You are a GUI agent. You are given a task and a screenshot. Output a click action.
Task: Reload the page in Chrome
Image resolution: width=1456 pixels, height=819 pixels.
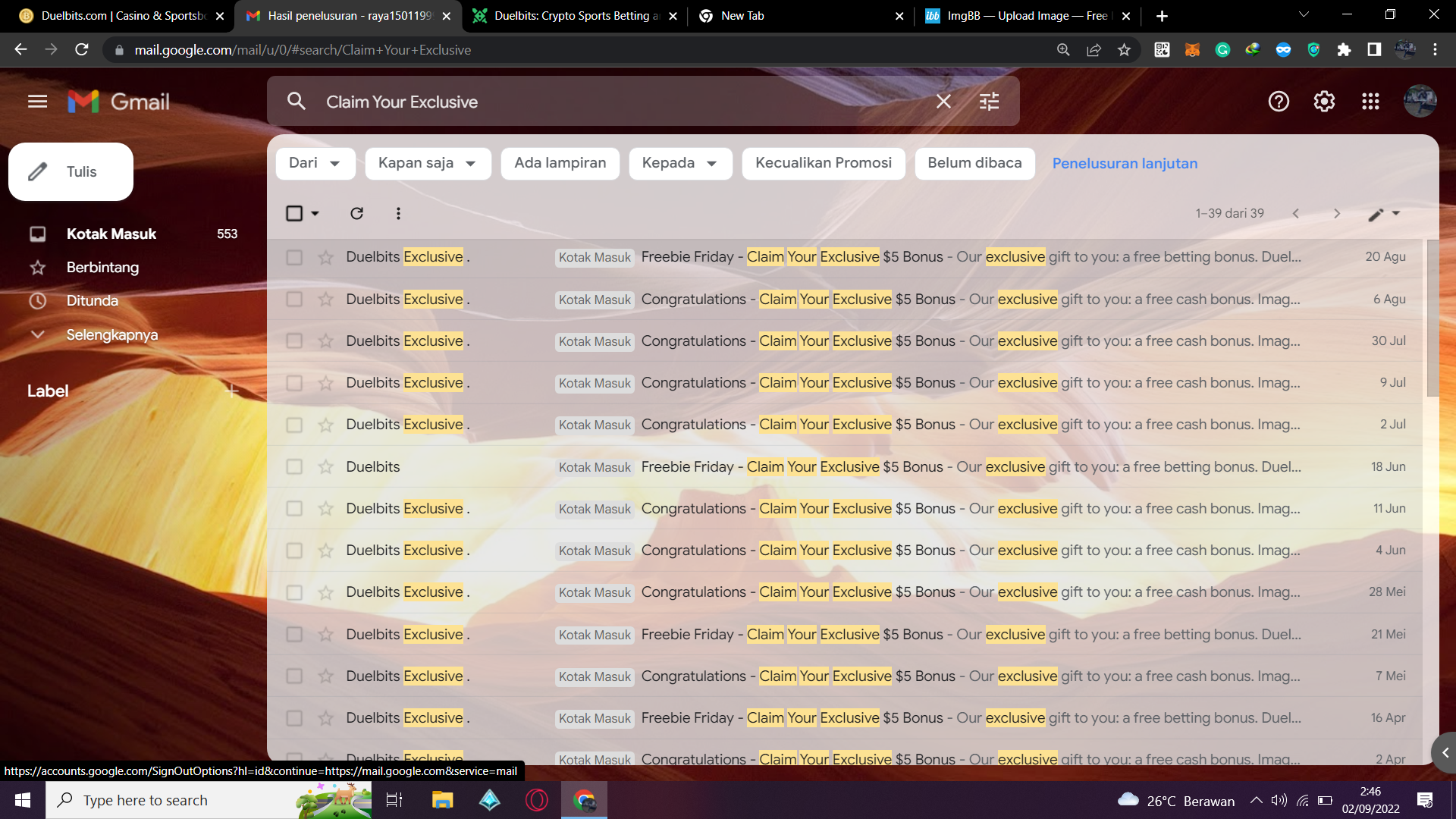click(82, 50)
